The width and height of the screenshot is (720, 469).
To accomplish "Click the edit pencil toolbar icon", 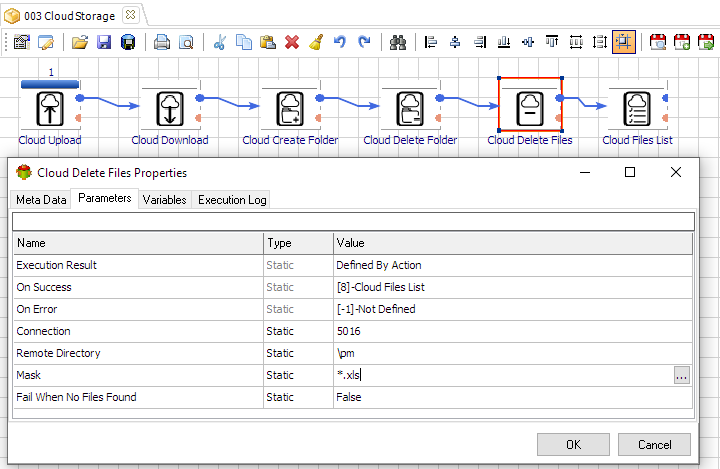I will coord(45,42).
